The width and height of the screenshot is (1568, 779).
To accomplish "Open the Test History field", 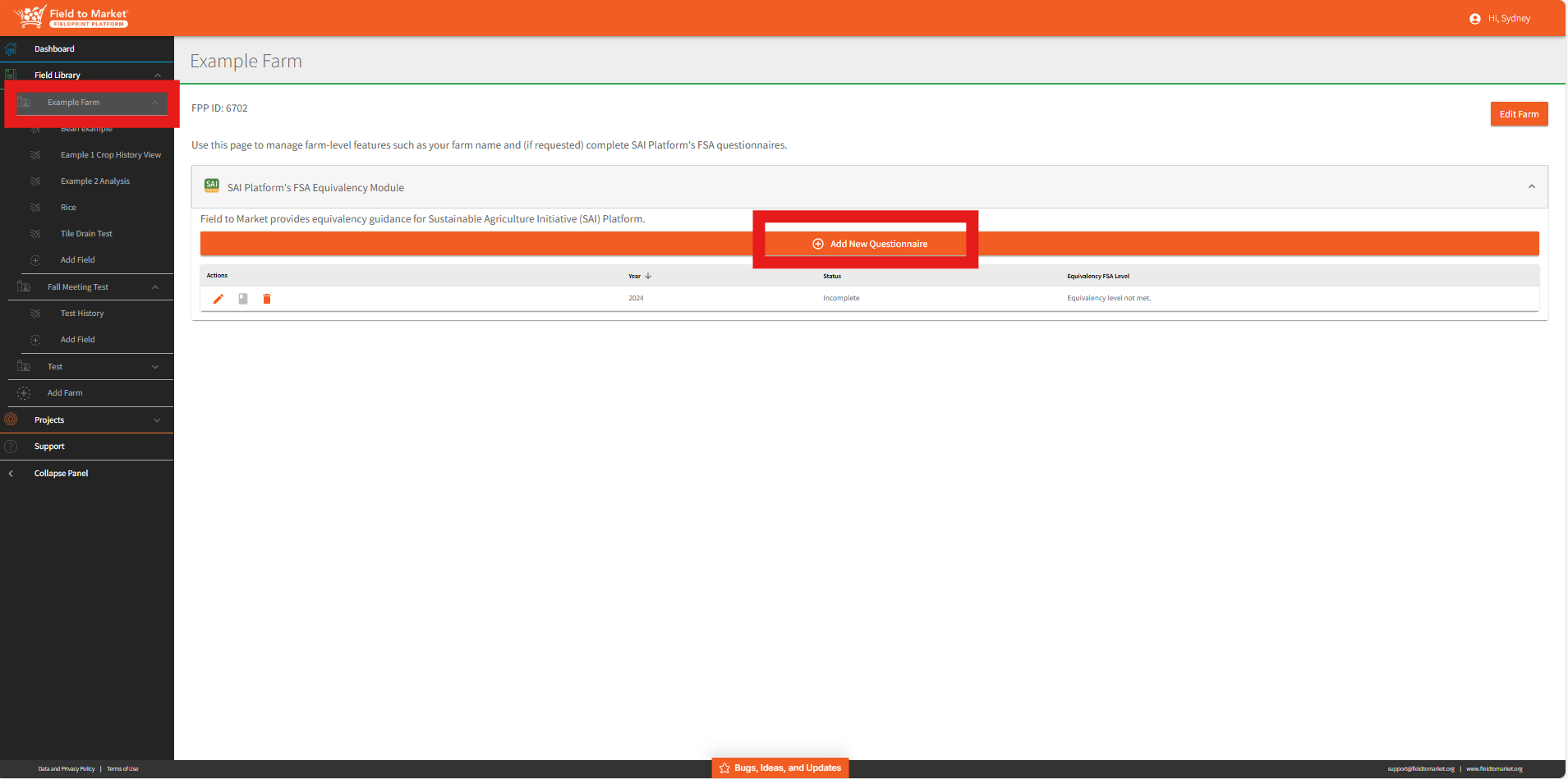I will click(x=82, y=314).
